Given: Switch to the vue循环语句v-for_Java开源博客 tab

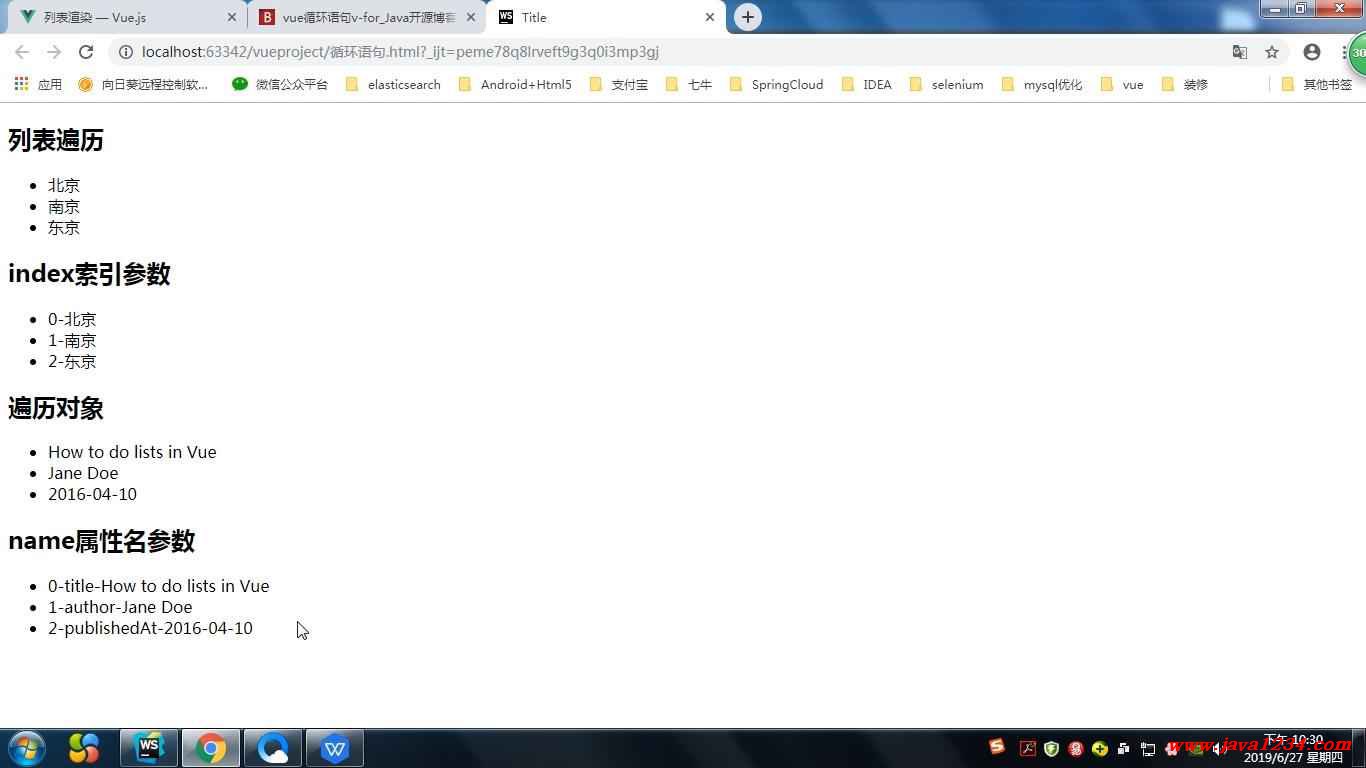Looking at the screenshot, I should [x=367, y=17].
